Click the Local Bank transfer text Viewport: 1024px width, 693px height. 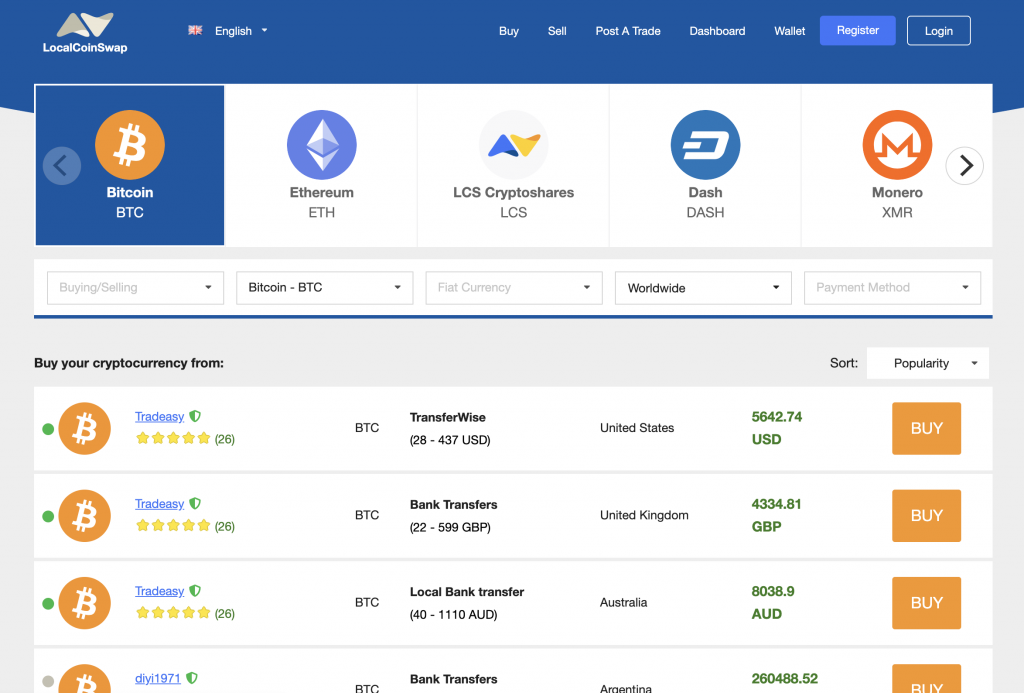(x=467, y=592)
